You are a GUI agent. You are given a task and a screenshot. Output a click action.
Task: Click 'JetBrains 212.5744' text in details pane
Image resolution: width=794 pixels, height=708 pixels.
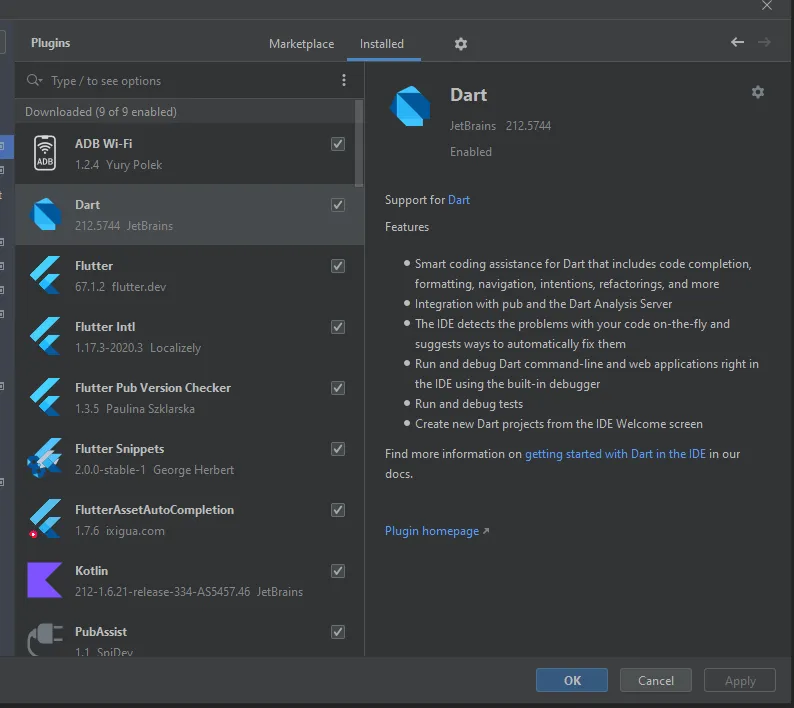click(x=500, y=126)
